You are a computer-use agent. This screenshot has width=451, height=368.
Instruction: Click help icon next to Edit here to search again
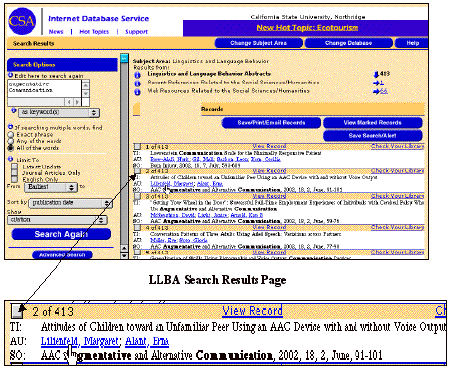10,75
